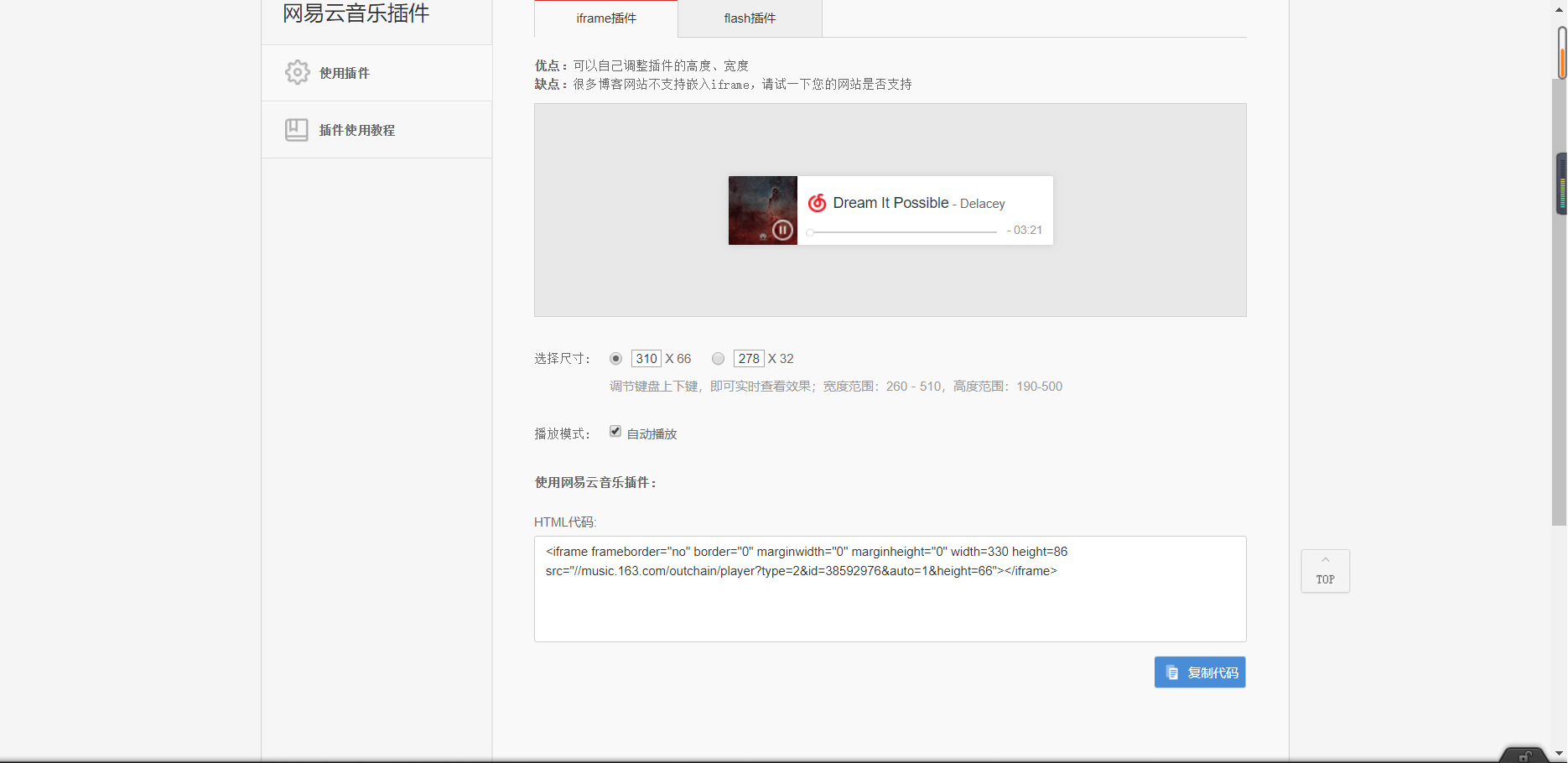This screenshot has width=1568, height=763.
Task: Click the 自动播放 label text
Action: (x=652, y=434)
